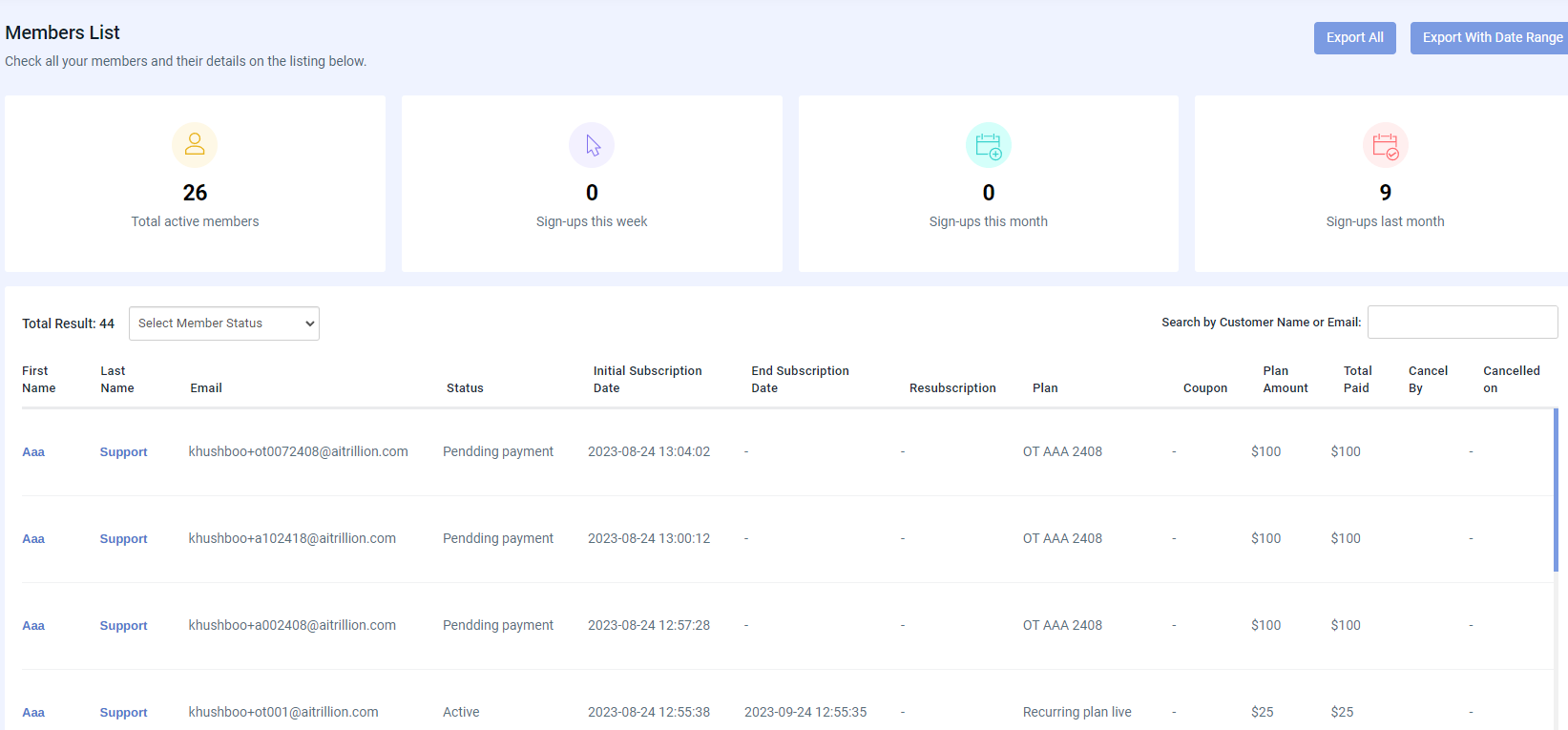Click the Cancelled on column header
Viewport: 1568px width, 730px height.
(1512, 380)
